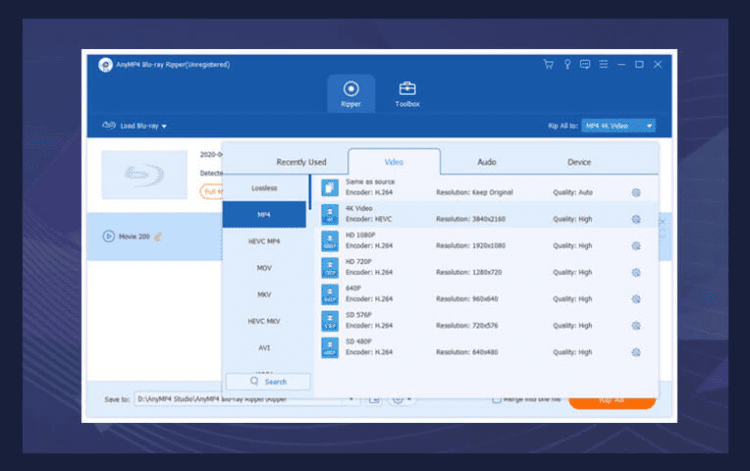Select the Ripper icon
Viewport: 750px width, 471px height.
(351, 94)
